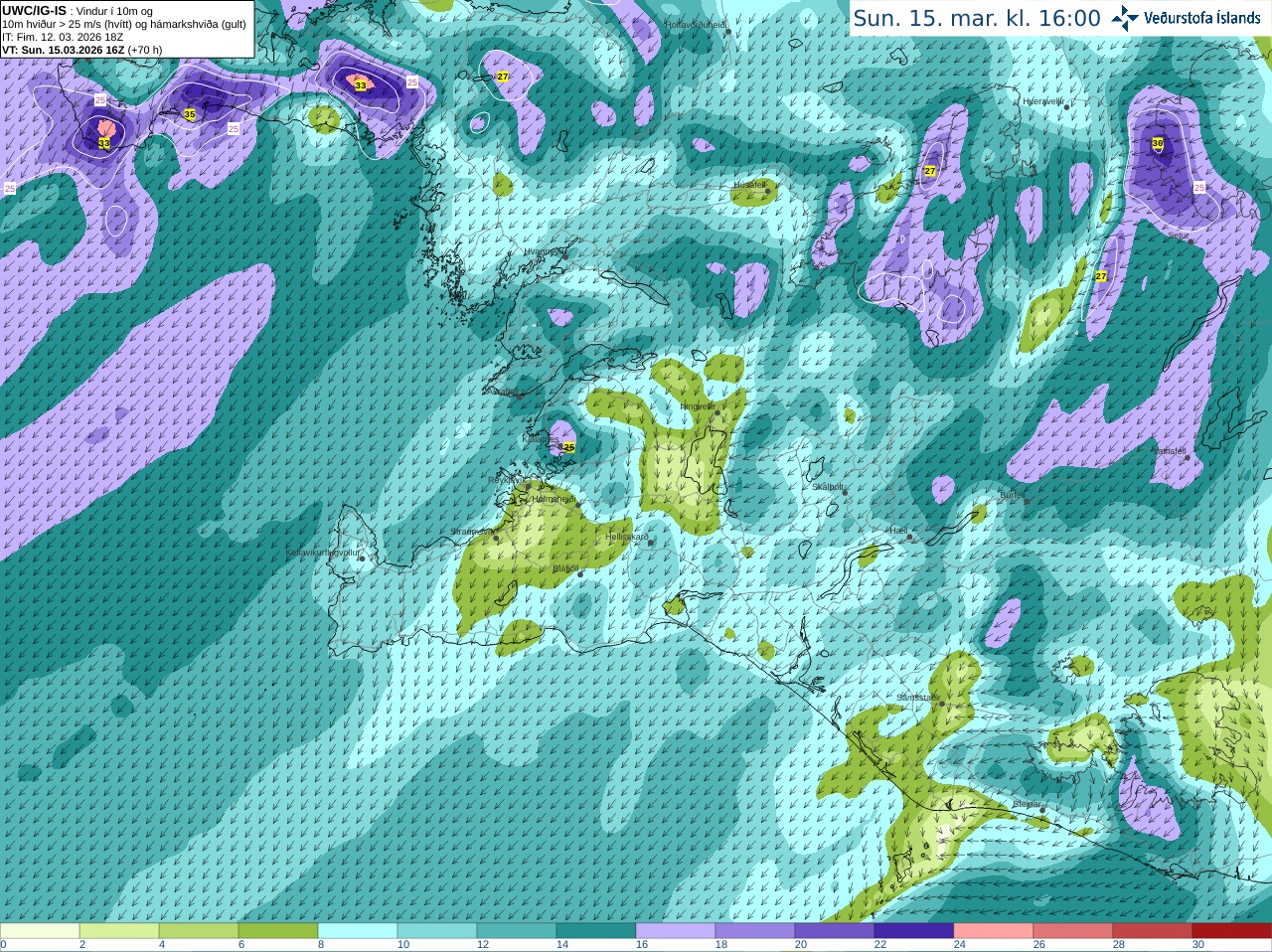Click the 8–10 m/s light cyan legend swatch

coord(358,931)
